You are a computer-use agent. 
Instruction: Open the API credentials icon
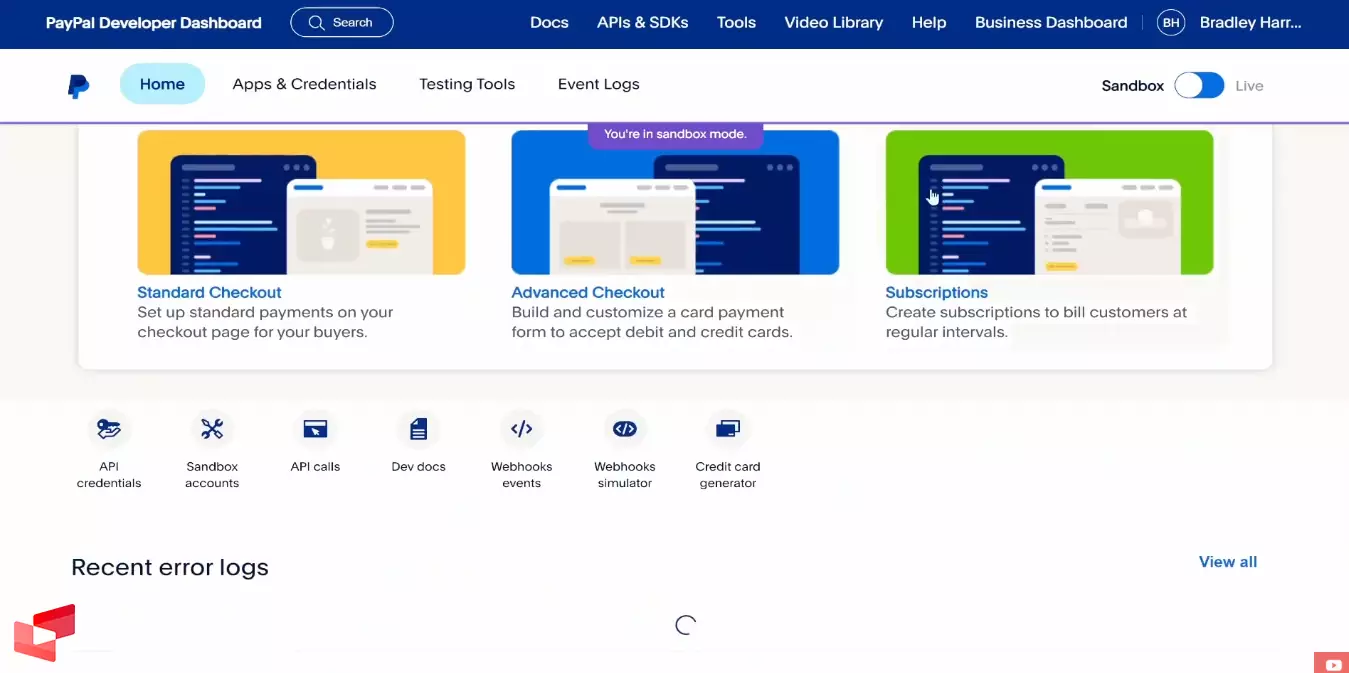(x=109, y=429)
